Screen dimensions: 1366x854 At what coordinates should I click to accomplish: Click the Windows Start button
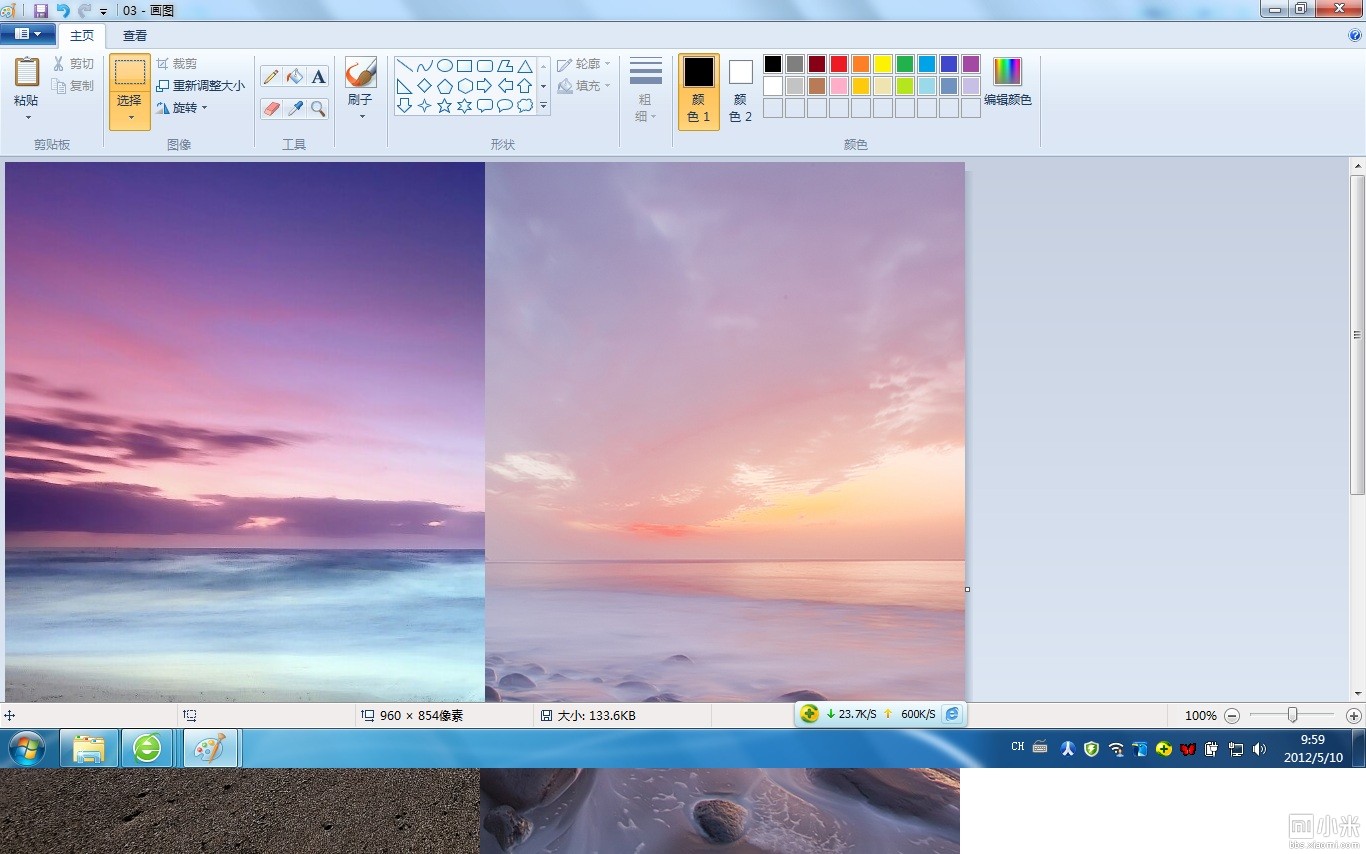coord(26,748)
